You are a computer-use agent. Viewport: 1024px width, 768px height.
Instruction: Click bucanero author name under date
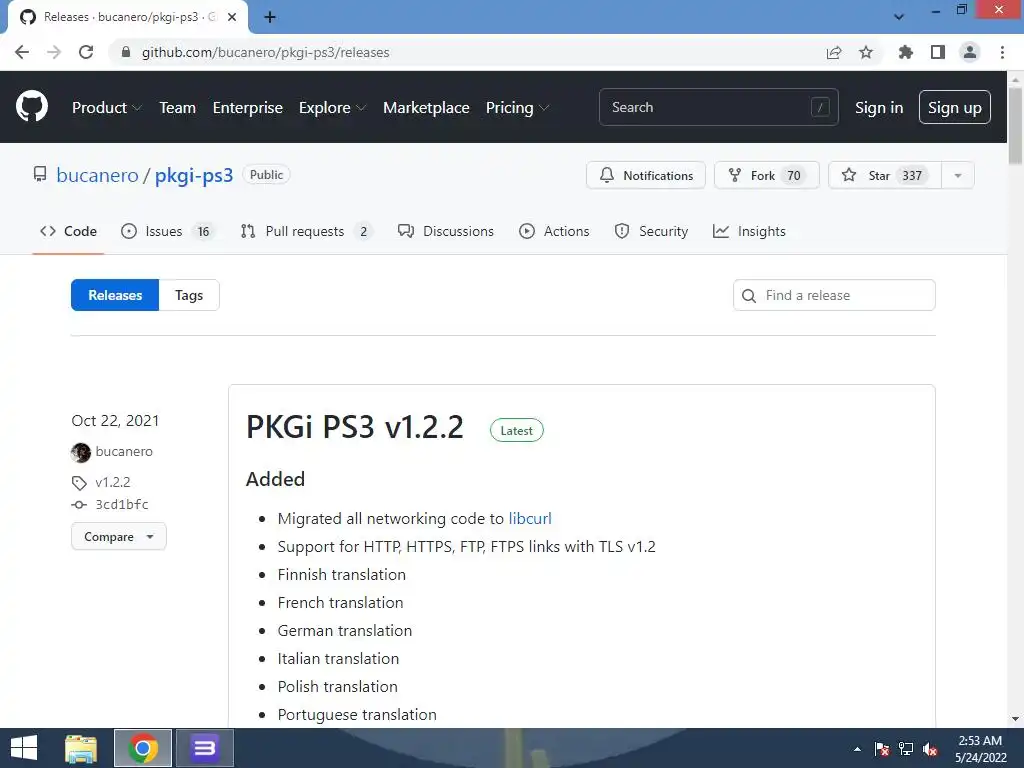(124, 451)
